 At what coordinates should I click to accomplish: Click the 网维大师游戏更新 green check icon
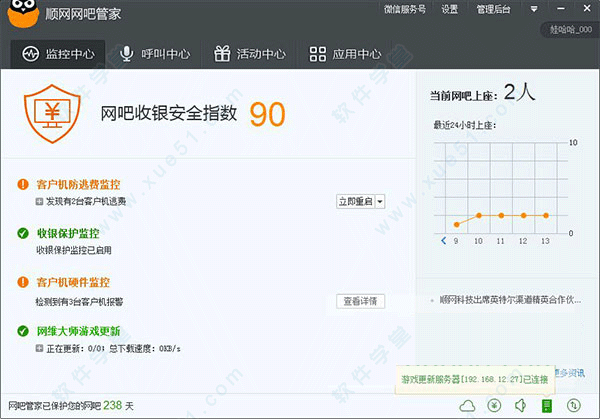click(23, 331)
